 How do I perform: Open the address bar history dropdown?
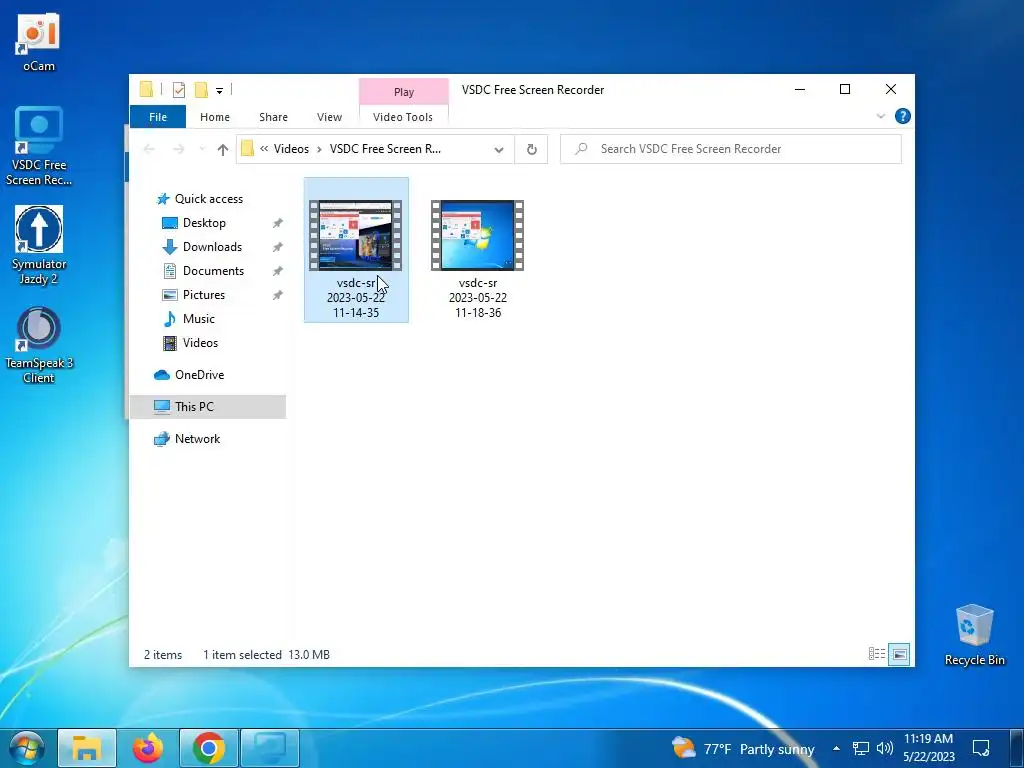pyautogui.click(x=499, y=150)
